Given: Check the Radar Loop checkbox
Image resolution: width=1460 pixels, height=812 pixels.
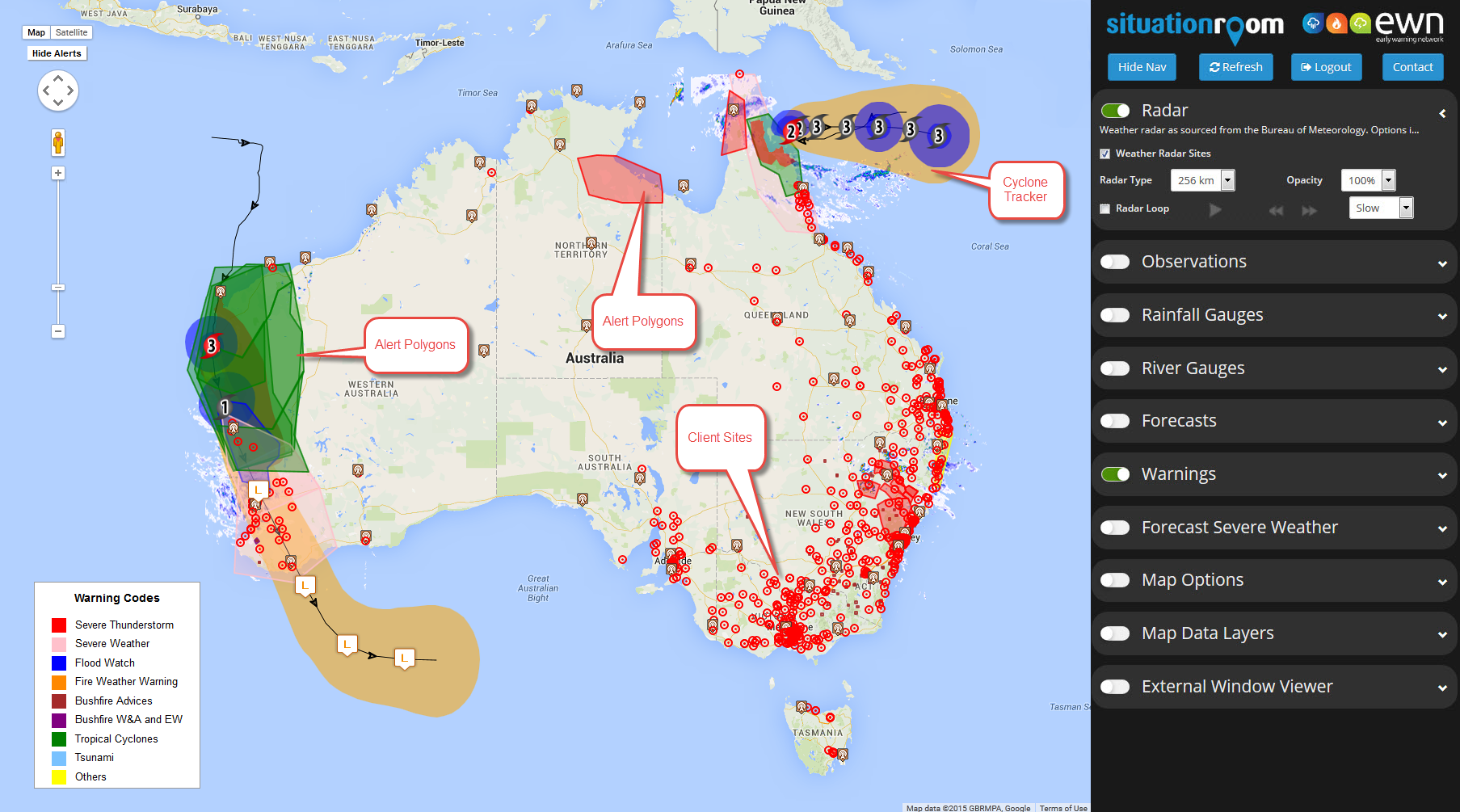Looking at the screenshot, I should (1104, 208).
